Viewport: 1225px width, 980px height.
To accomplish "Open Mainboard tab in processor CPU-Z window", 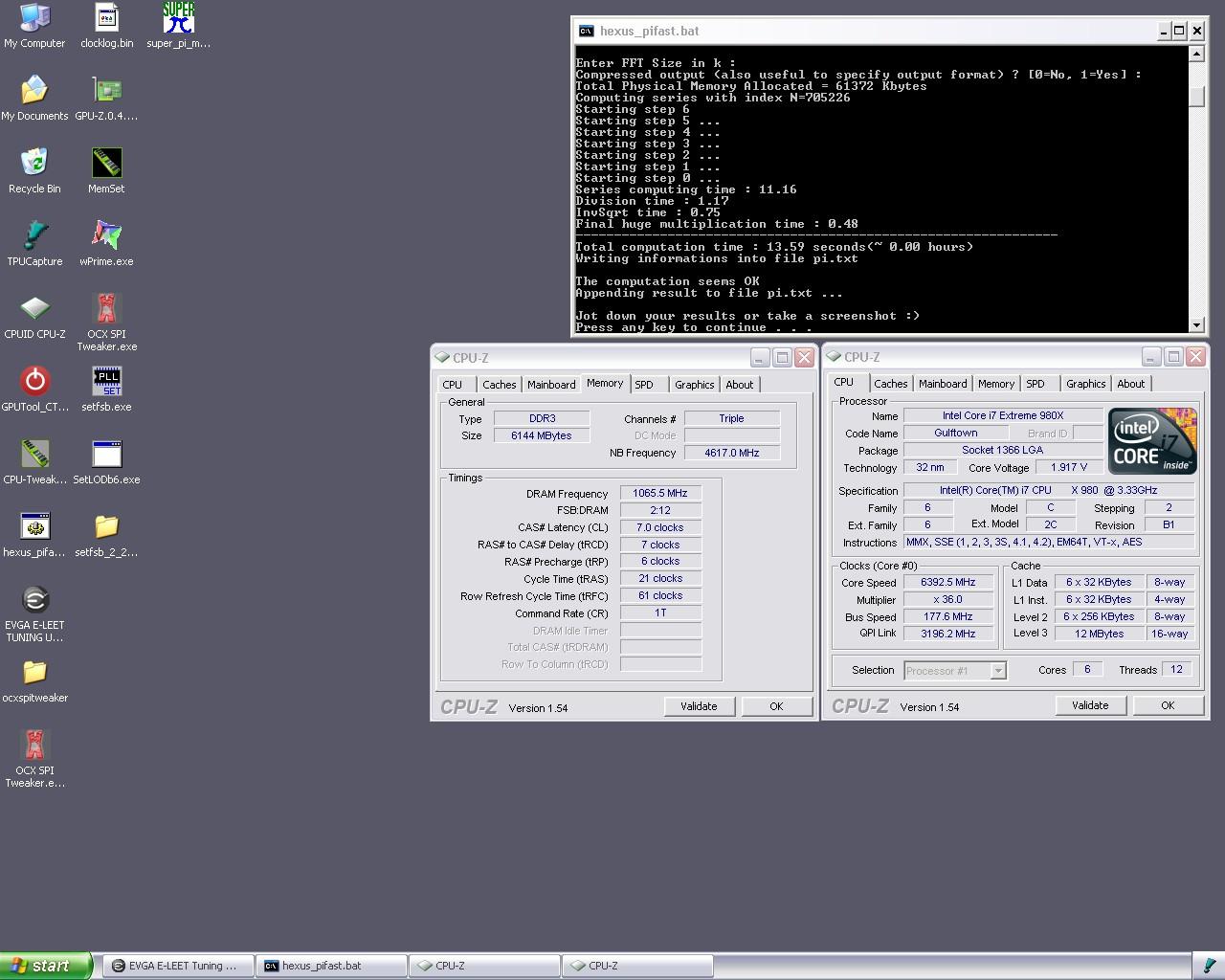I will [943, 384].
